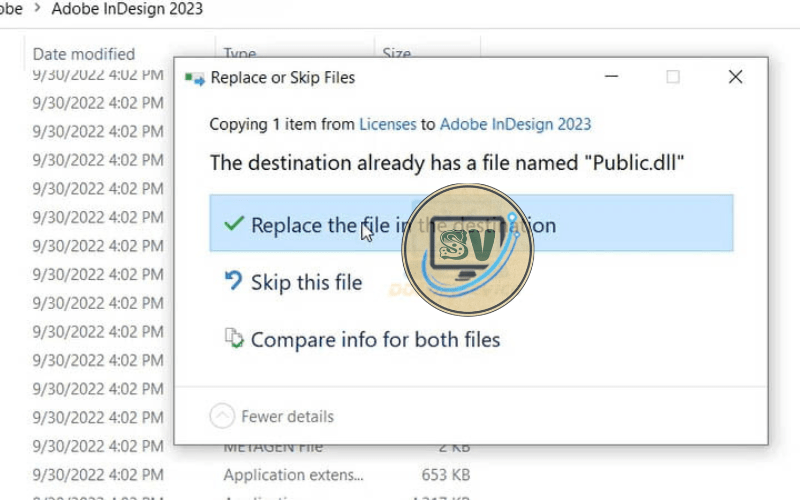Click the copy icon in dialog title bar

[x=195, y=77]
